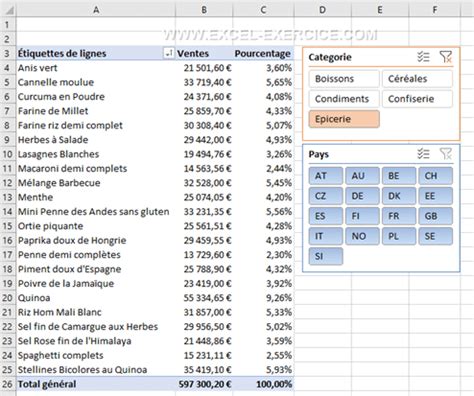Select the Herbes à Salade cell

[x=96, y=140]
